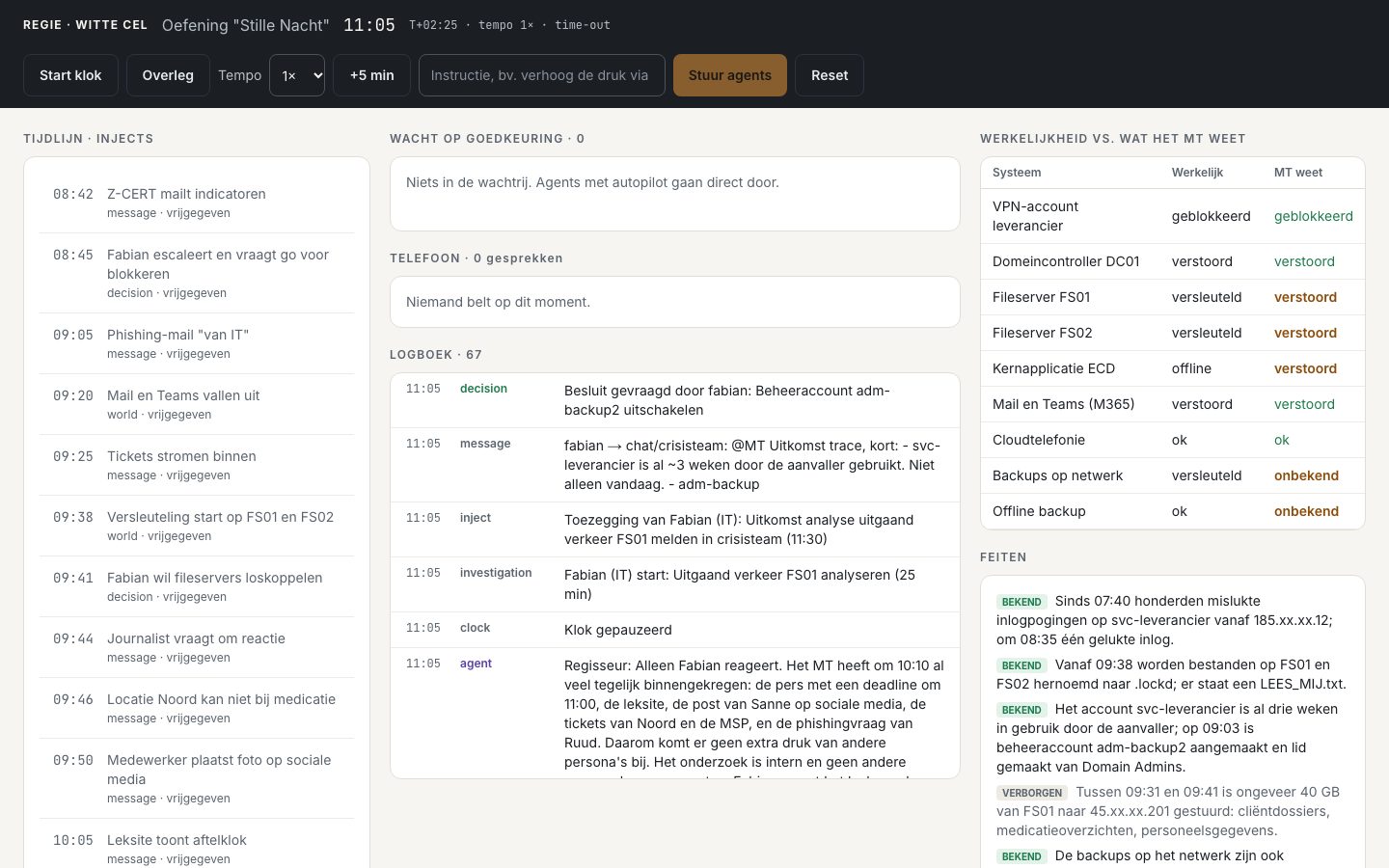Click the Cloudtelefonie row
Screen dimensions: 1389x868
(1173, 440)
